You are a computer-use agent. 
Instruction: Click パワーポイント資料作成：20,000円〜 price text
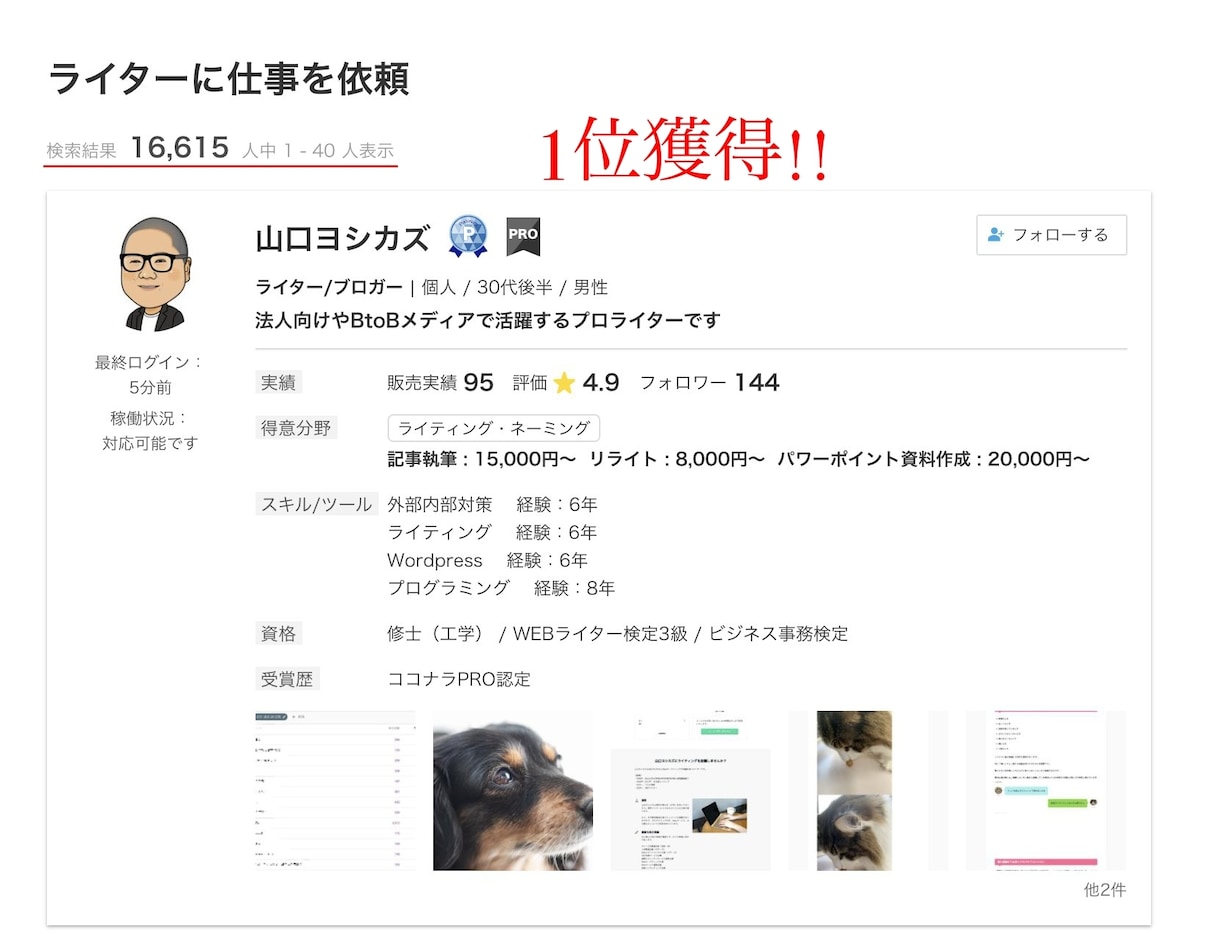[x=933, y=459]
